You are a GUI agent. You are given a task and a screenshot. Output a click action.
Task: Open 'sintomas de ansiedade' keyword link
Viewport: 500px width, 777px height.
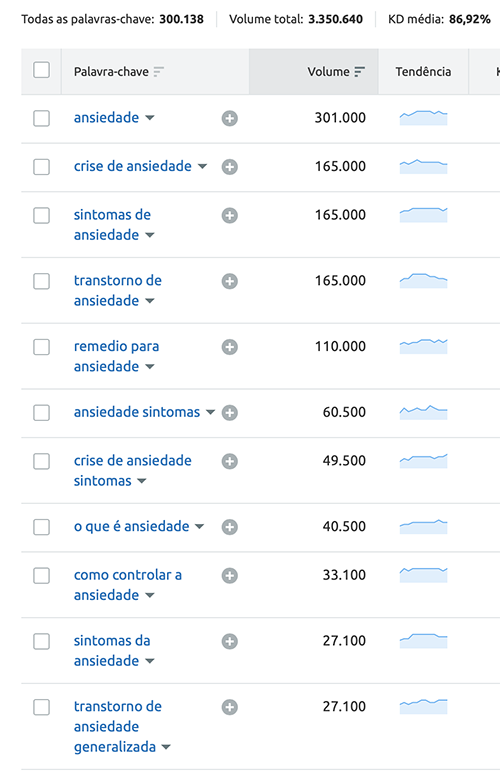[112, 225]
